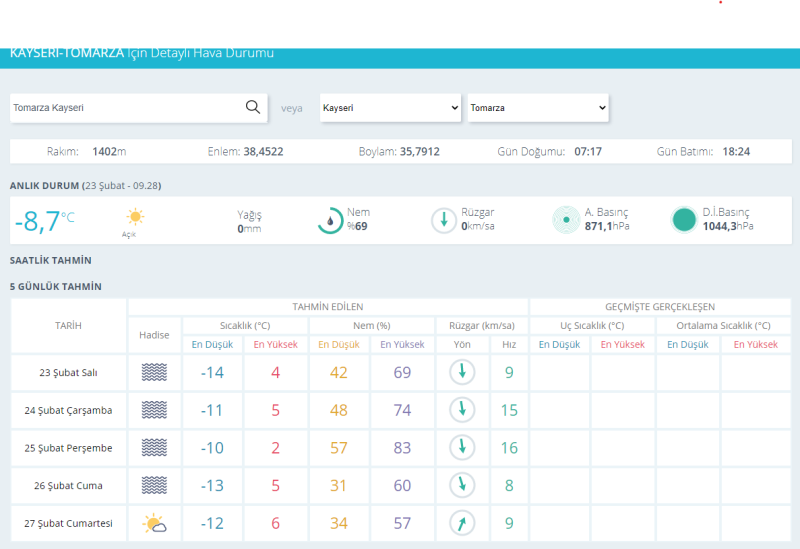The width and height of the screenshot is (800, 549).
Task: Click the Nem %69 reading
Action: point(358,219)
